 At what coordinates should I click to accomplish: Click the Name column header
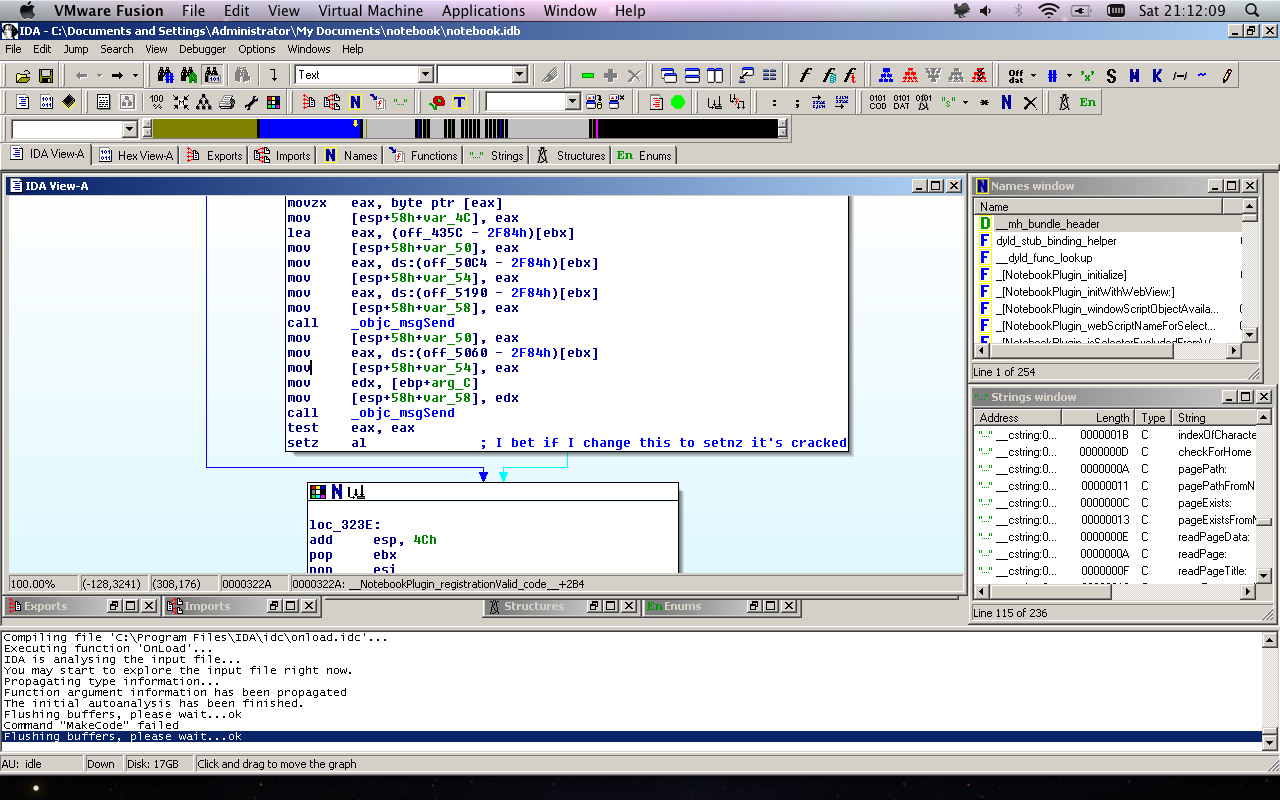click(x=1098, y=207)
